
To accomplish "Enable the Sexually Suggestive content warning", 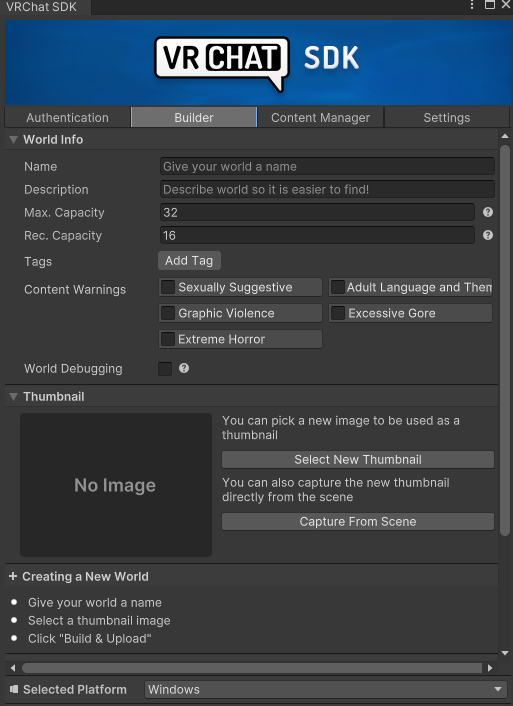I will pyautogui.click(x=168, y=287).
